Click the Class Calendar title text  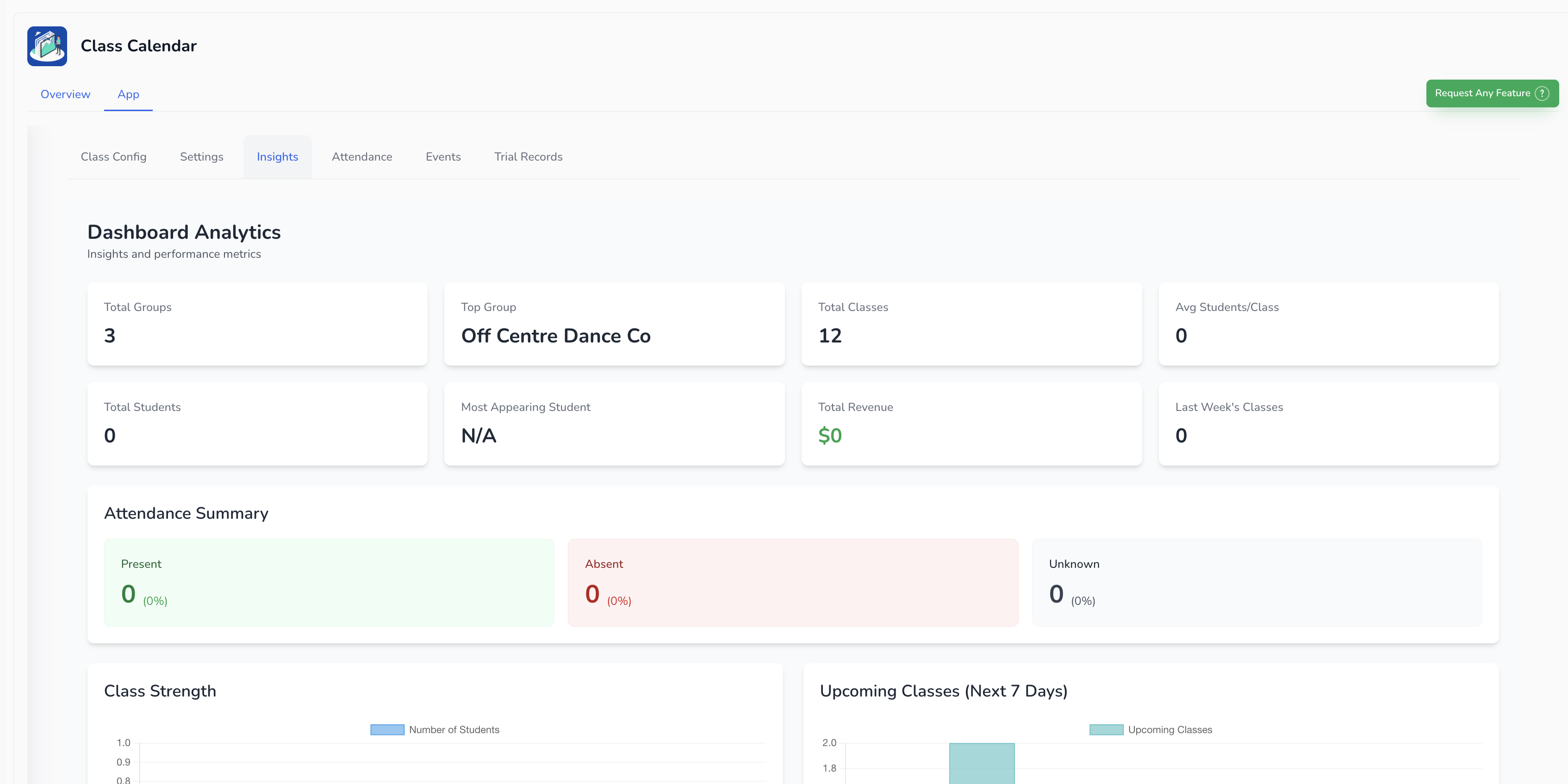(x=139, y=46)
